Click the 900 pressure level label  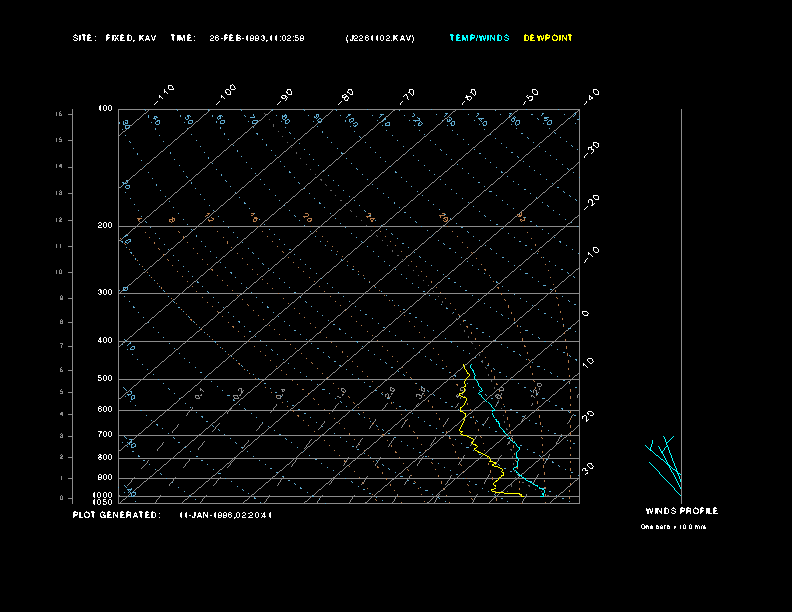[x=105, y=477]
